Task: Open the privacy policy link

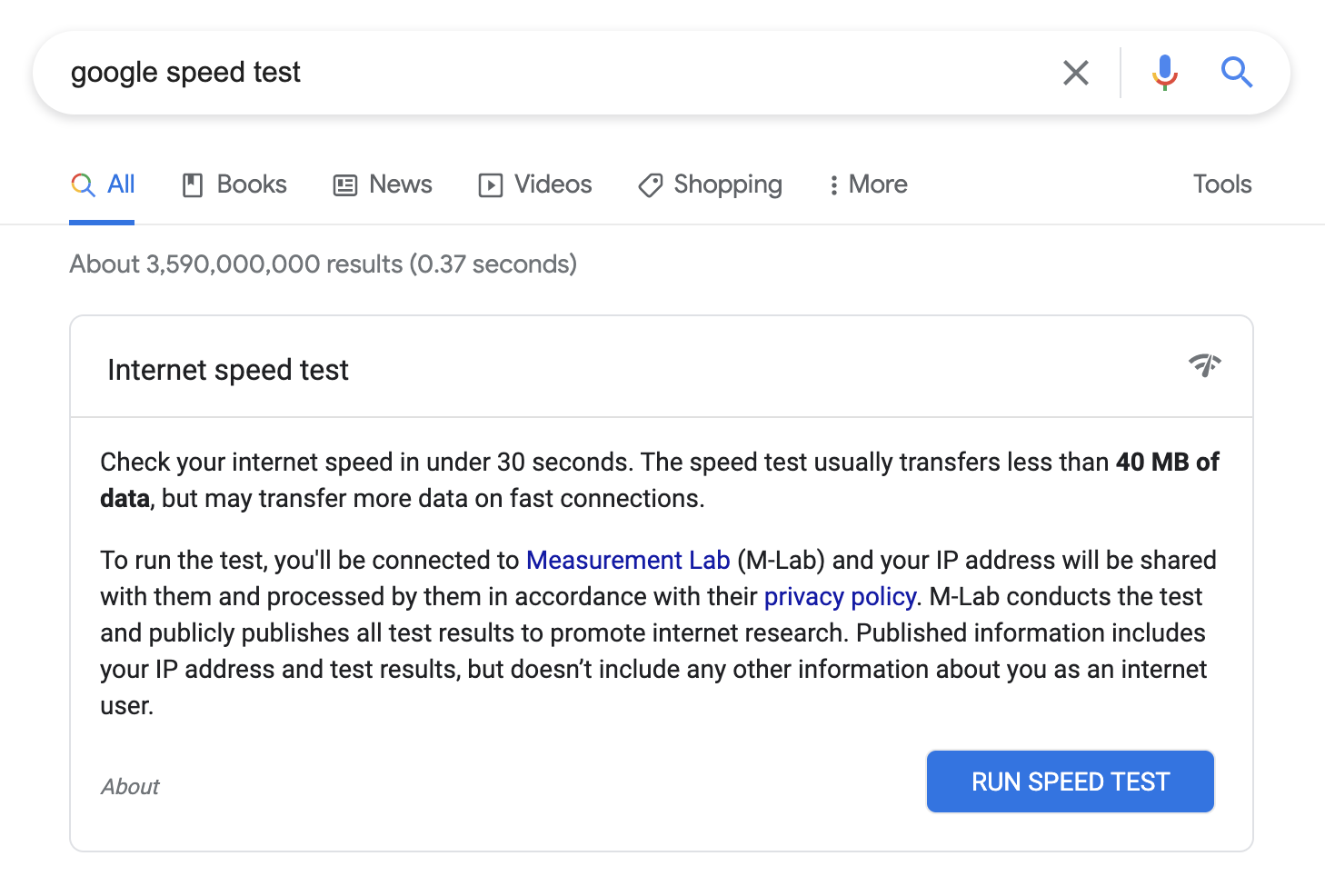Action: (x=840, y=596)
